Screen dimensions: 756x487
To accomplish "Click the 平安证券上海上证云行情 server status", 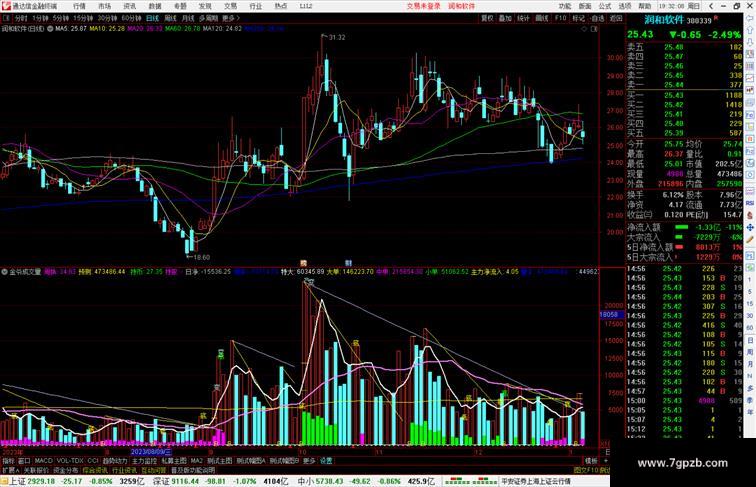I will tap(536, 481).
